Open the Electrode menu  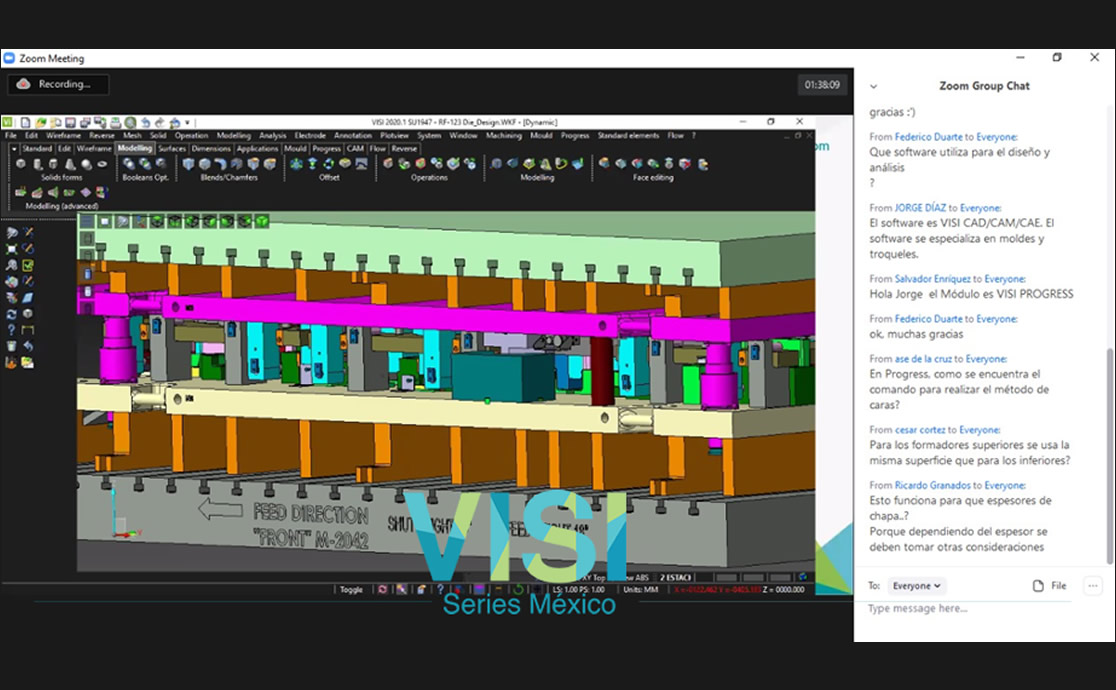pyautogui.click(x=310, y=135)
